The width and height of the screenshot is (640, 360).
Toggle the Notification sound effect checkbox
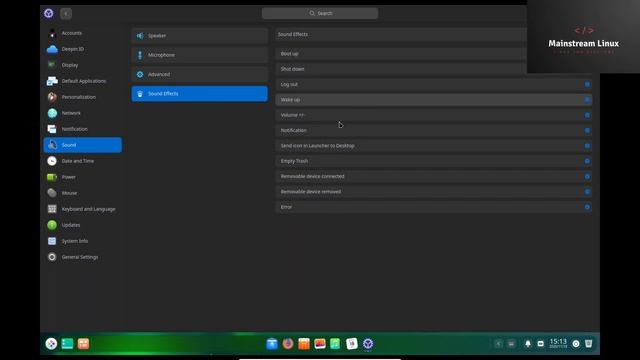pyautogui.click(x=587, y=130)
